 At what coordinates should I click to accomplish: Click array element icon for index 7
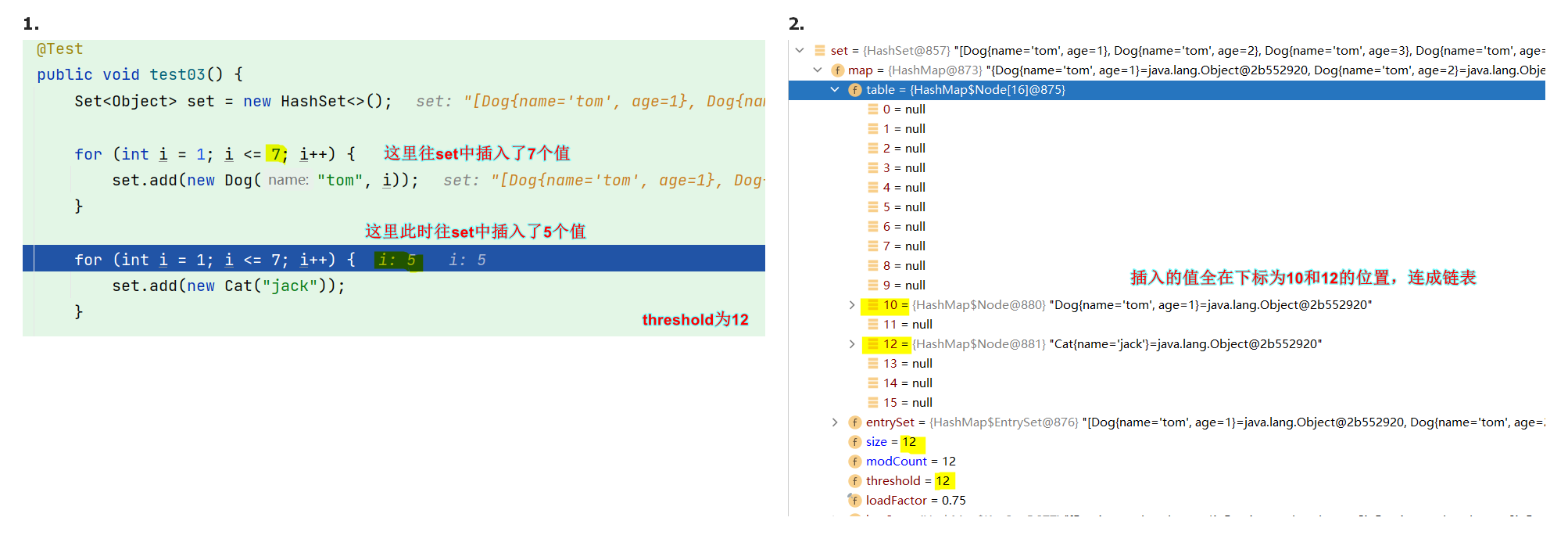(873, 246)
